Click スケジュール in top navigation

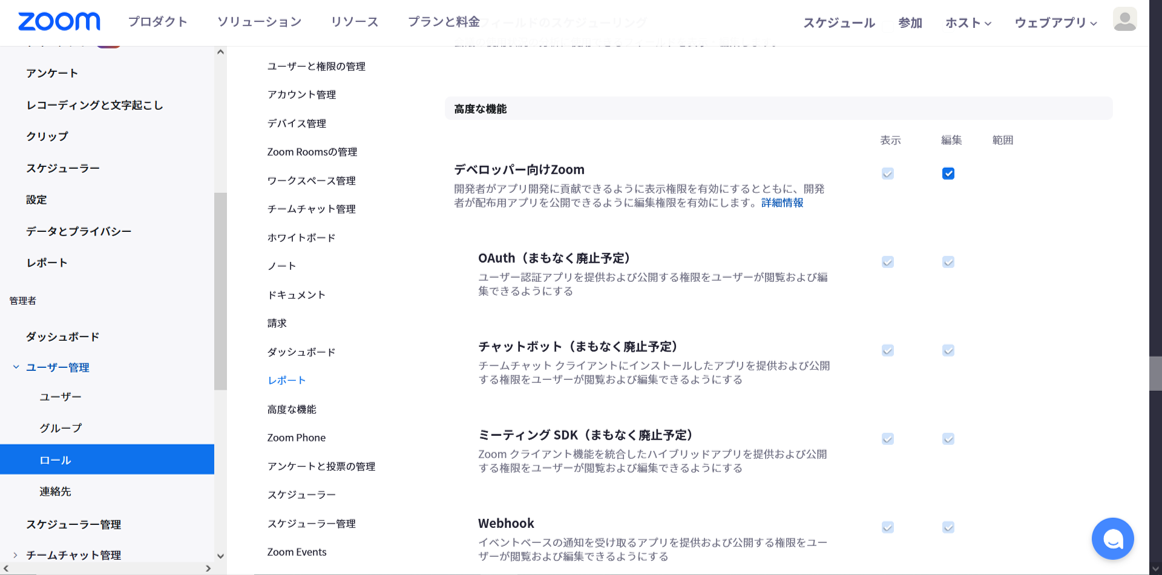[x=839, y=23]
